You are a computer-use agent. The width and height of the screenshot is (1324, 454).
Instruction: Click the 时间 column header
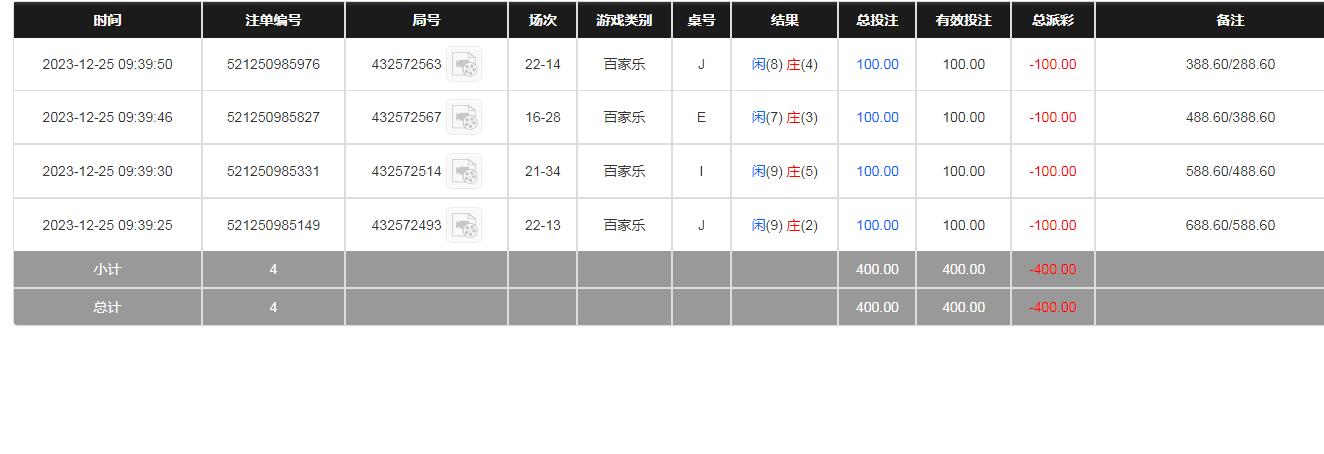pos(107,20)
